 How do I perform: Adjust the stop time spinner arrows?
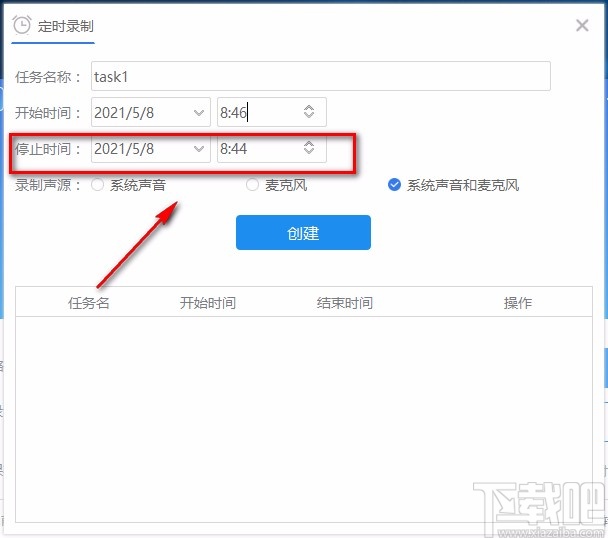(x=309, y=147)
